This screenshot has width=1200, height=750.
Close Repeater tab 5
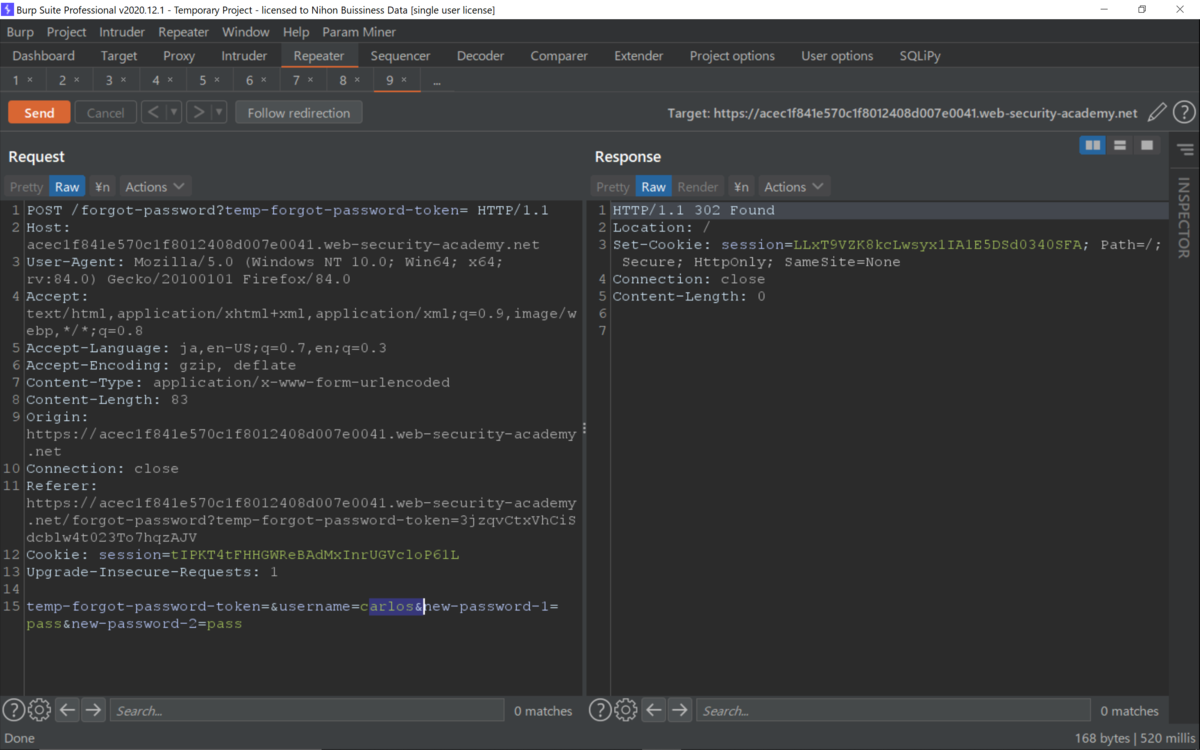217,80
